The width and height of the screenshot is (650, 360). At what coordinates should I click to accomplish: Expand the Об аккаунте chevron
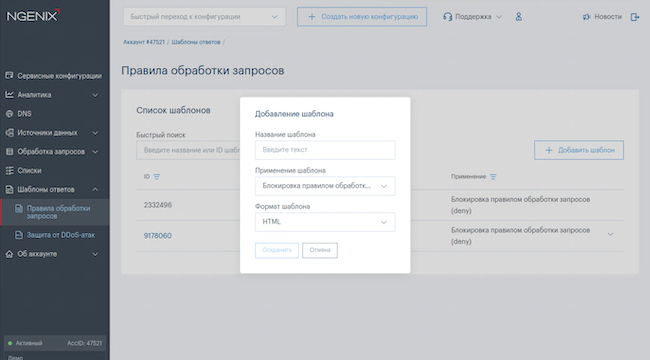tap(95, 254)
